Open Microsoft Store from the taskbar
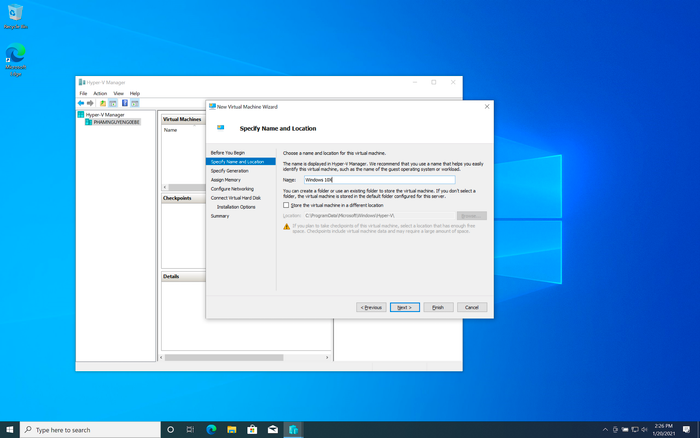 [x=252, y=430]
